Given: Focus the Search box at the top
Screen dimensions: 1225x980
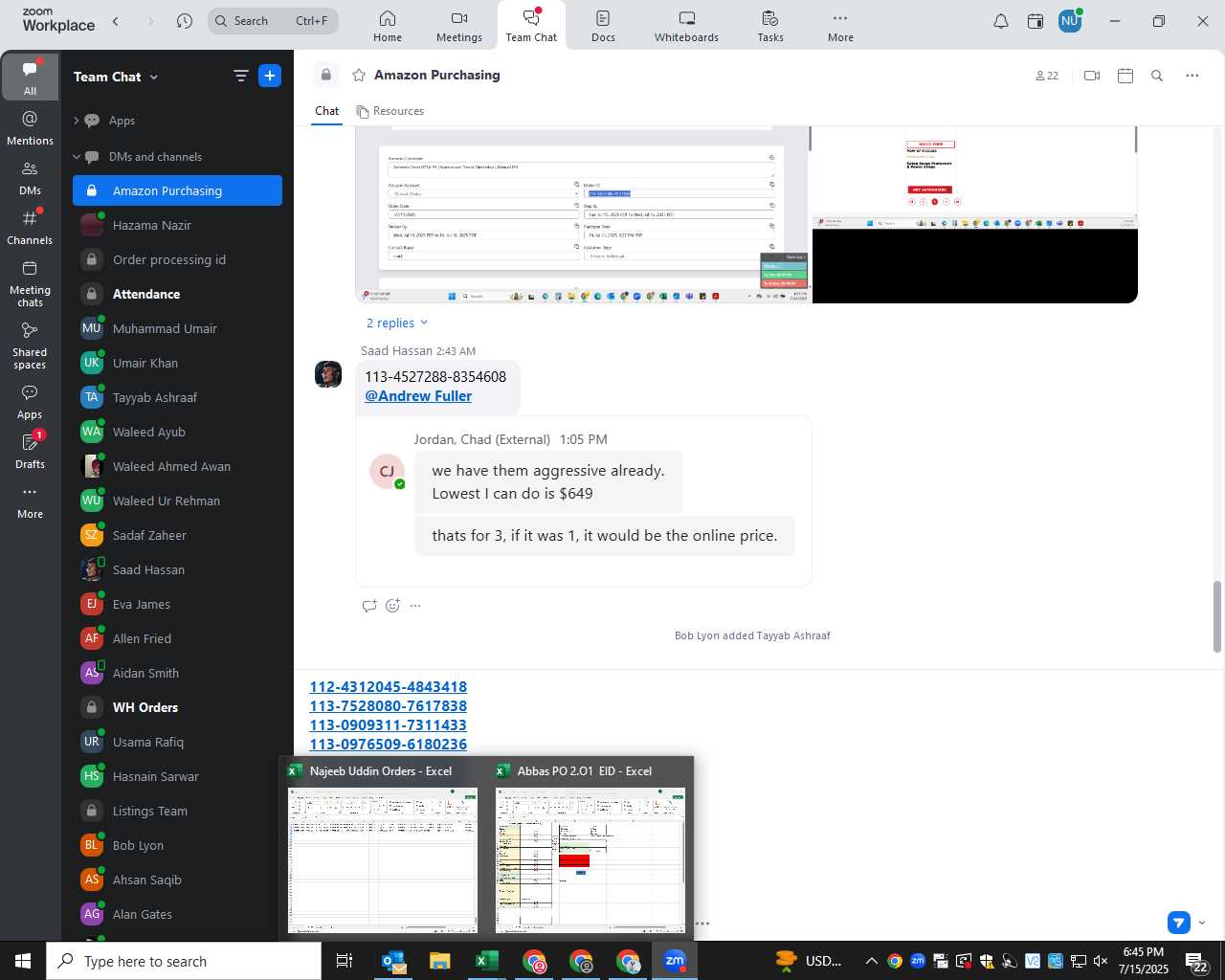Looking at the screenshot, I should [273, 20].
